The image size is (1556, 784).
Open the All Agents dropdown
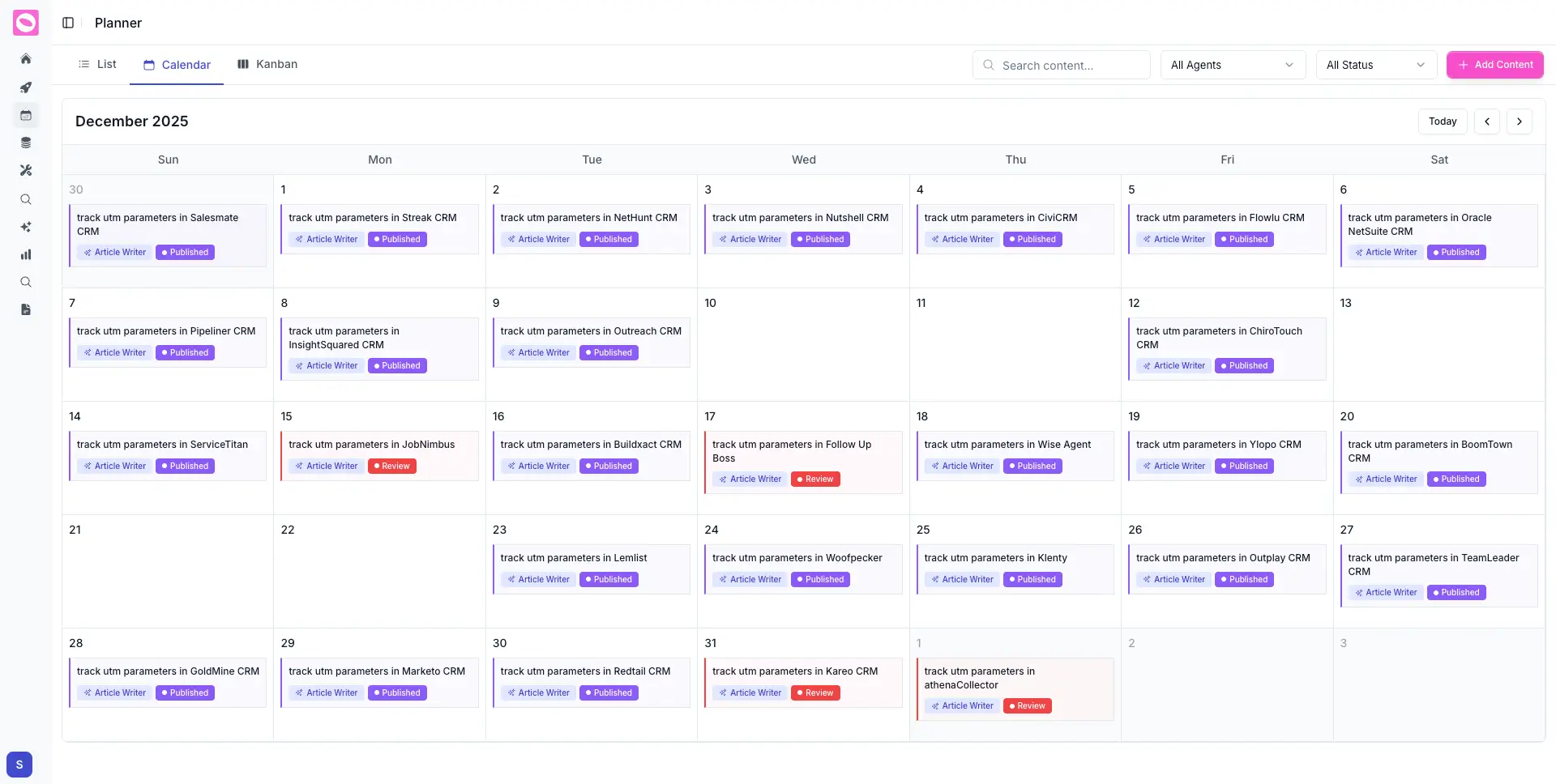coord(1232,65)
